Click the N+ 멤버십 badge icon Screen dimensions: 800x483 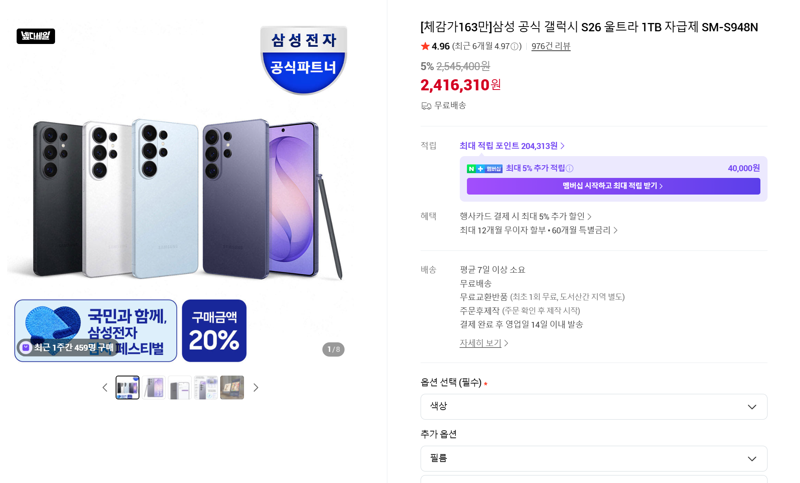485,168
